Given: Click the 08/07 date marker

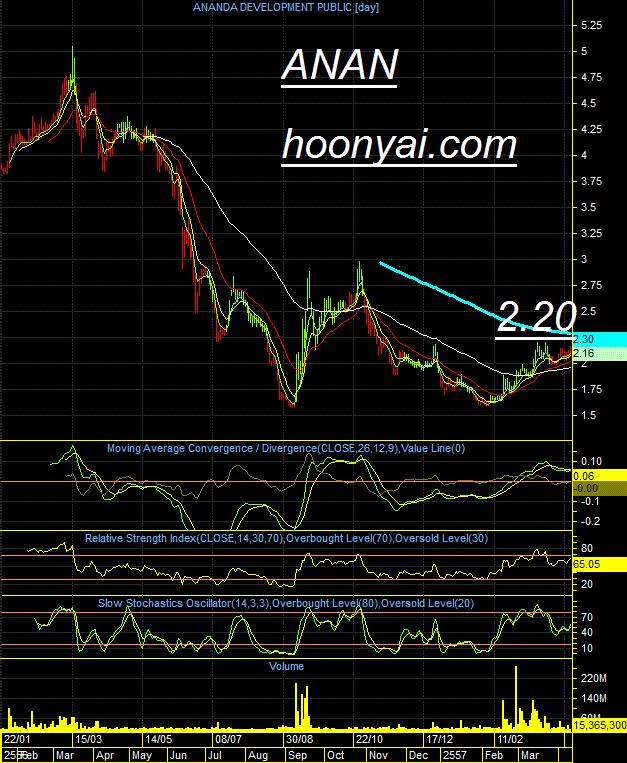Looking at the screenshot, I should [x=229, y=740].
